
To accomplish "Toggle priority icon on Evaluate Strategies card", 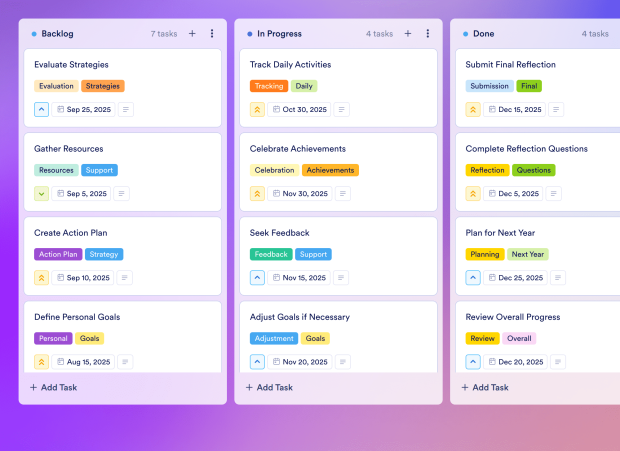I will (x=41, y=109).
